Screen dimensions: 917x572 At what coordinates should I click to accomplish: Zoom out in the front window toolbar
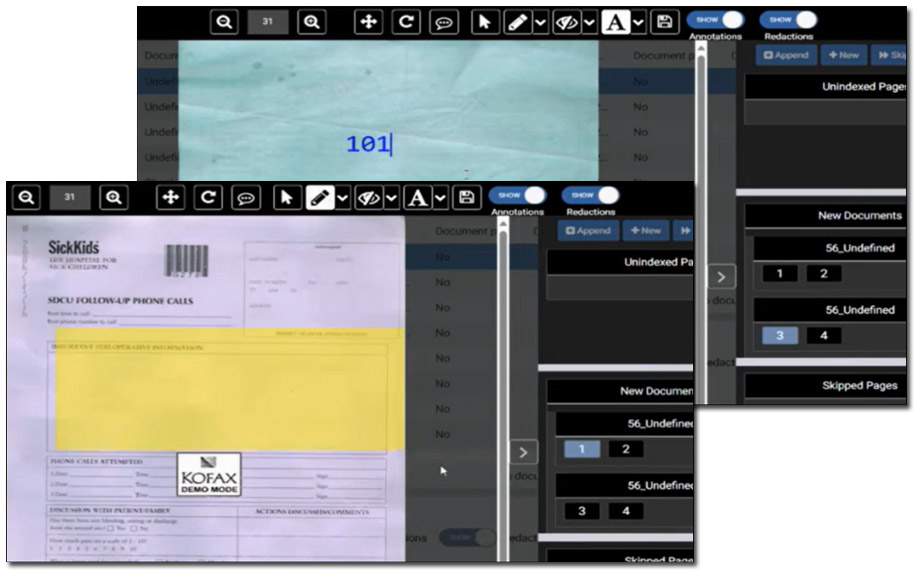(26, 198)
